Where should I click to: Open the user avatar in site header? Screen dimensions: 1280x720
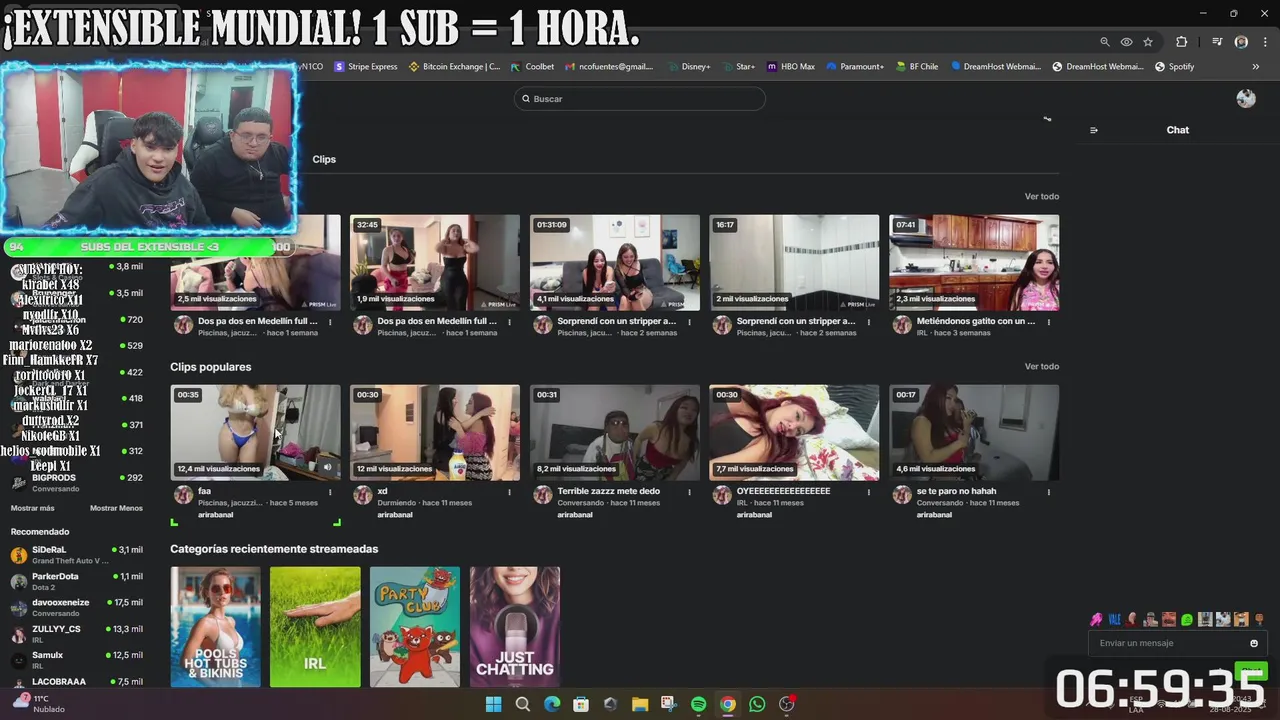tap(1246, 98)
